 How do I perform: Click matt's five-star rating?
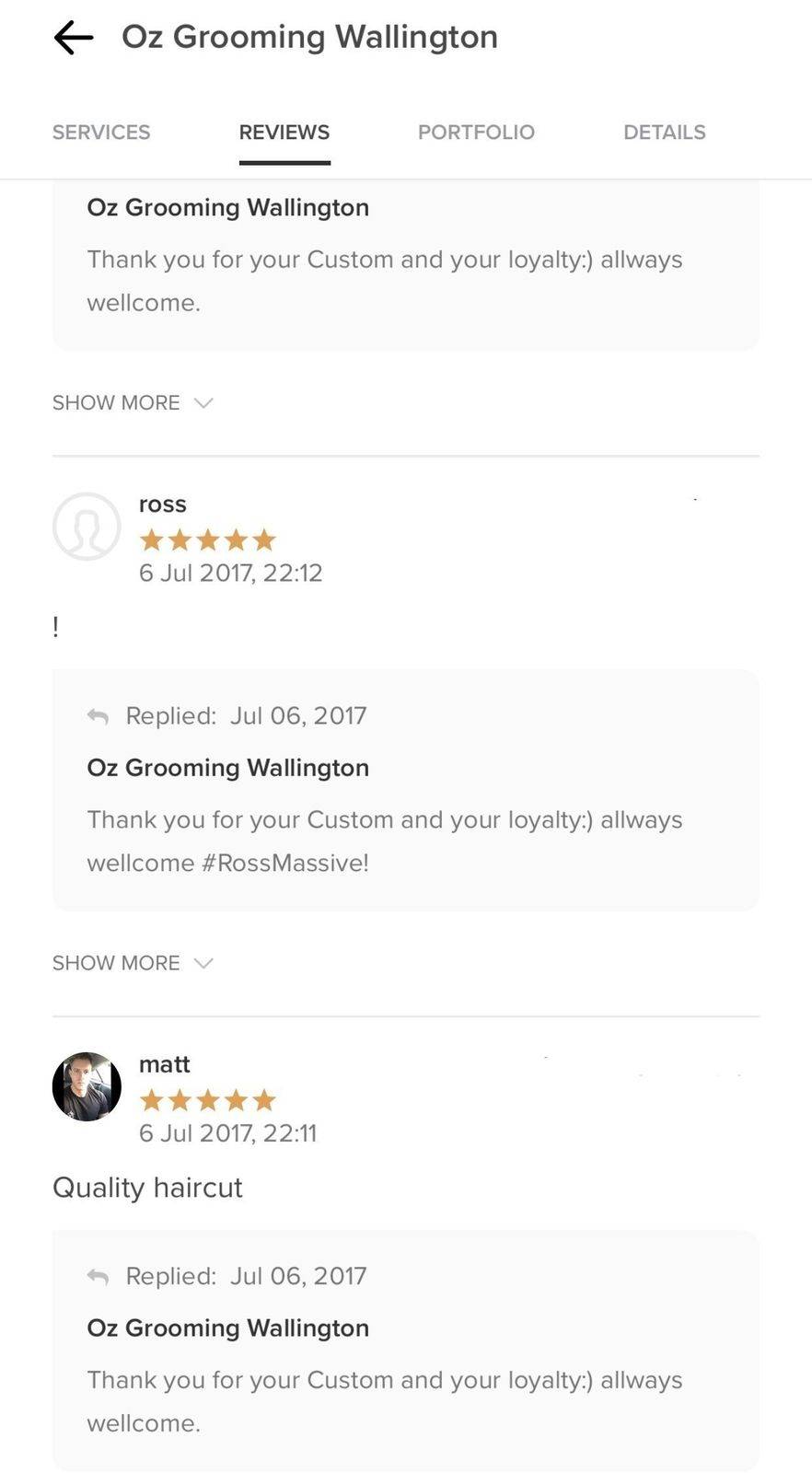207,1099
